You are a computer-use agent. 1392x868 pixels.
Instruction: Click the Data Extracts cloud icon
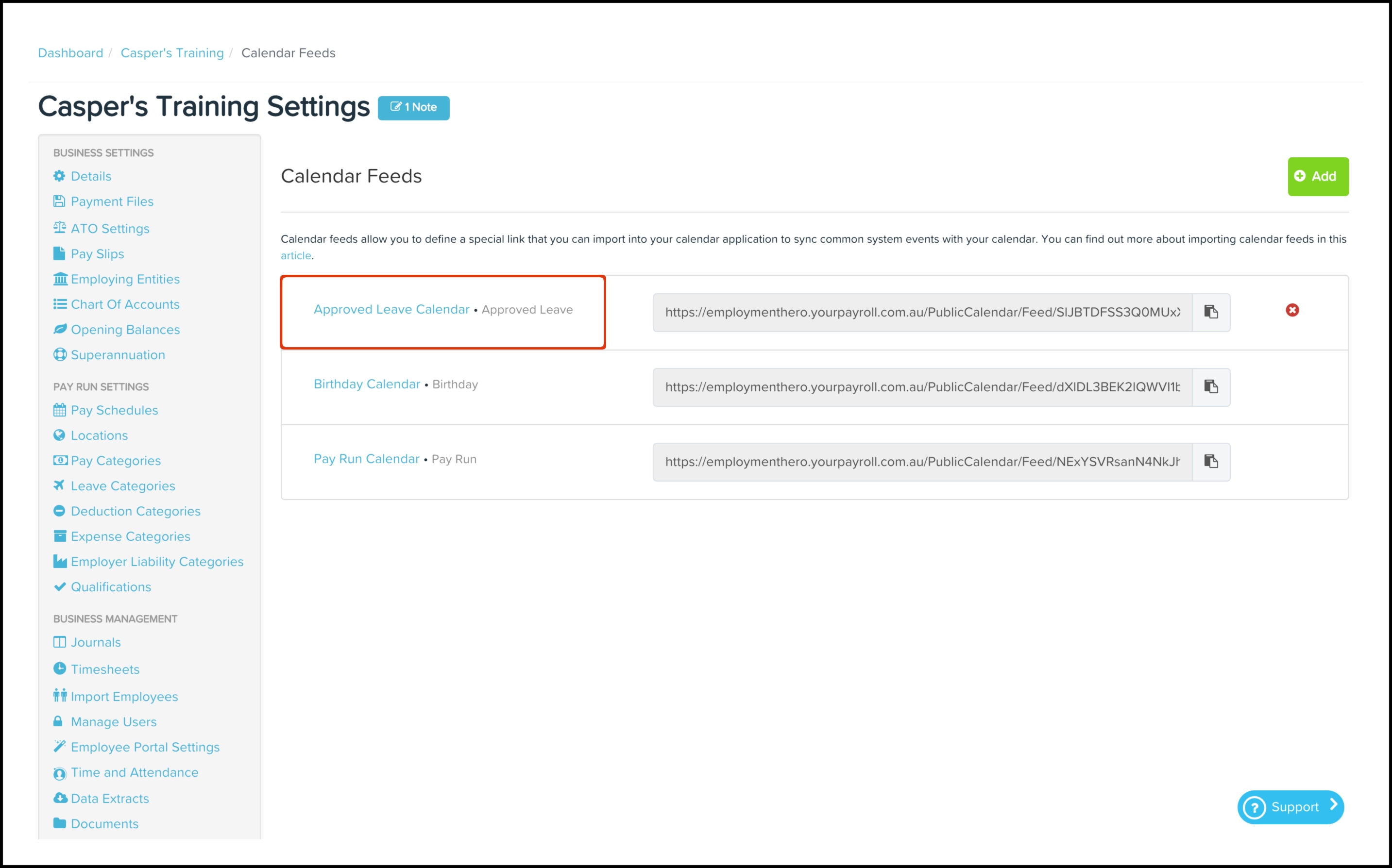coord(60,798)
